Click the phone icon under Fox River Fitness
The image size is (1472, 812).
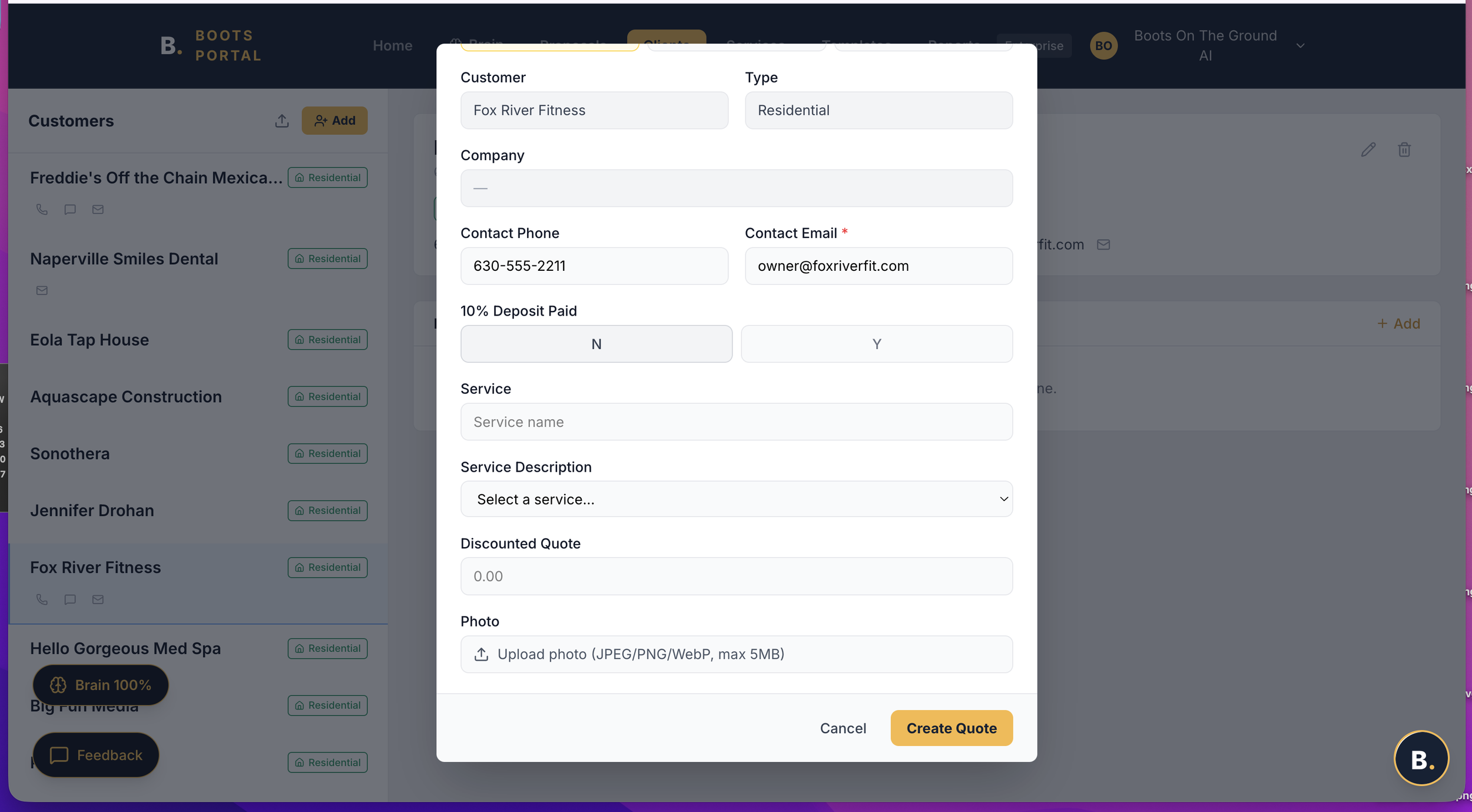[x=42, y=599]
